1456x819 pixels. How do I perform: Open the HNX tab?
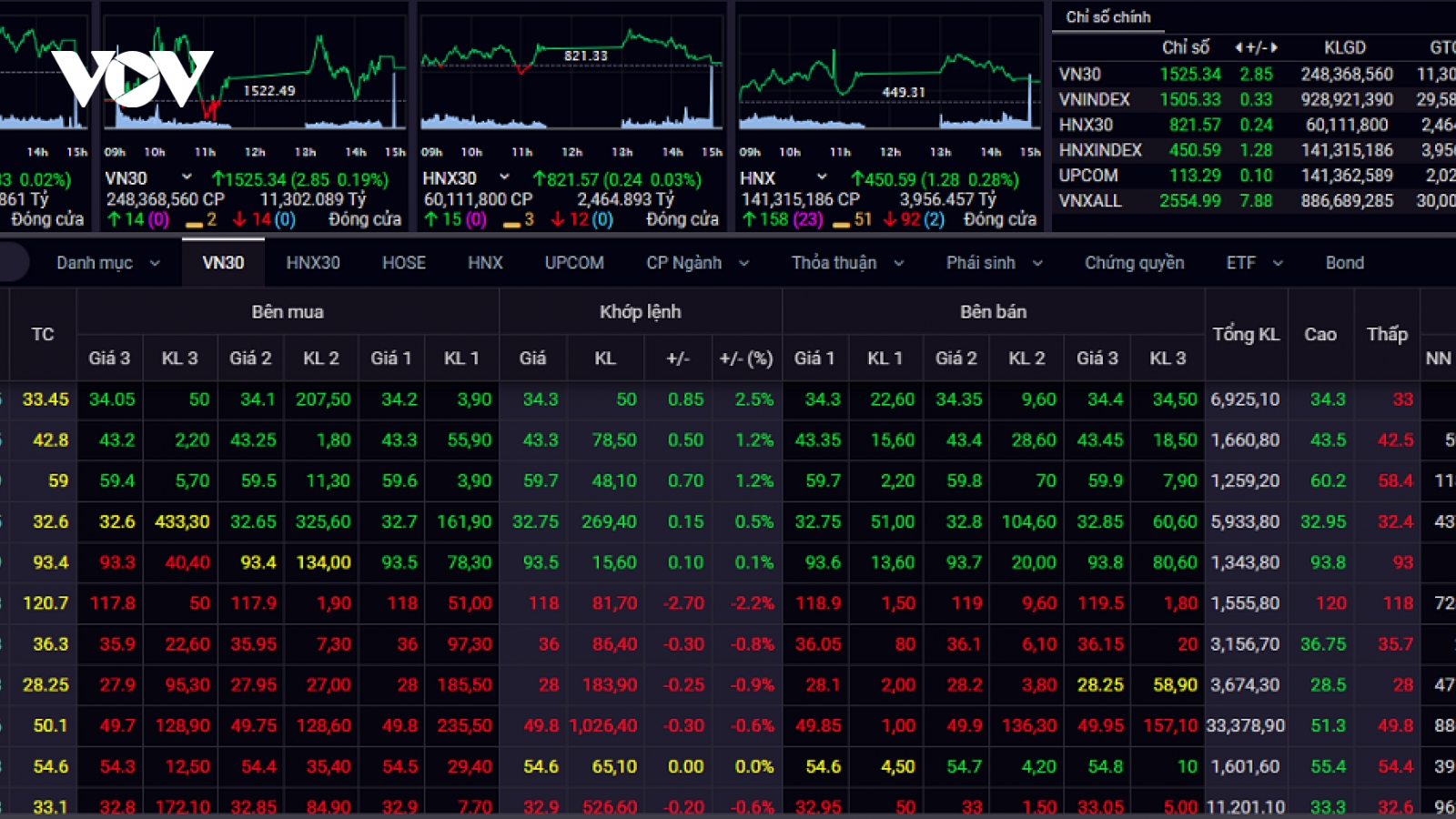click(x=485, y=263)
